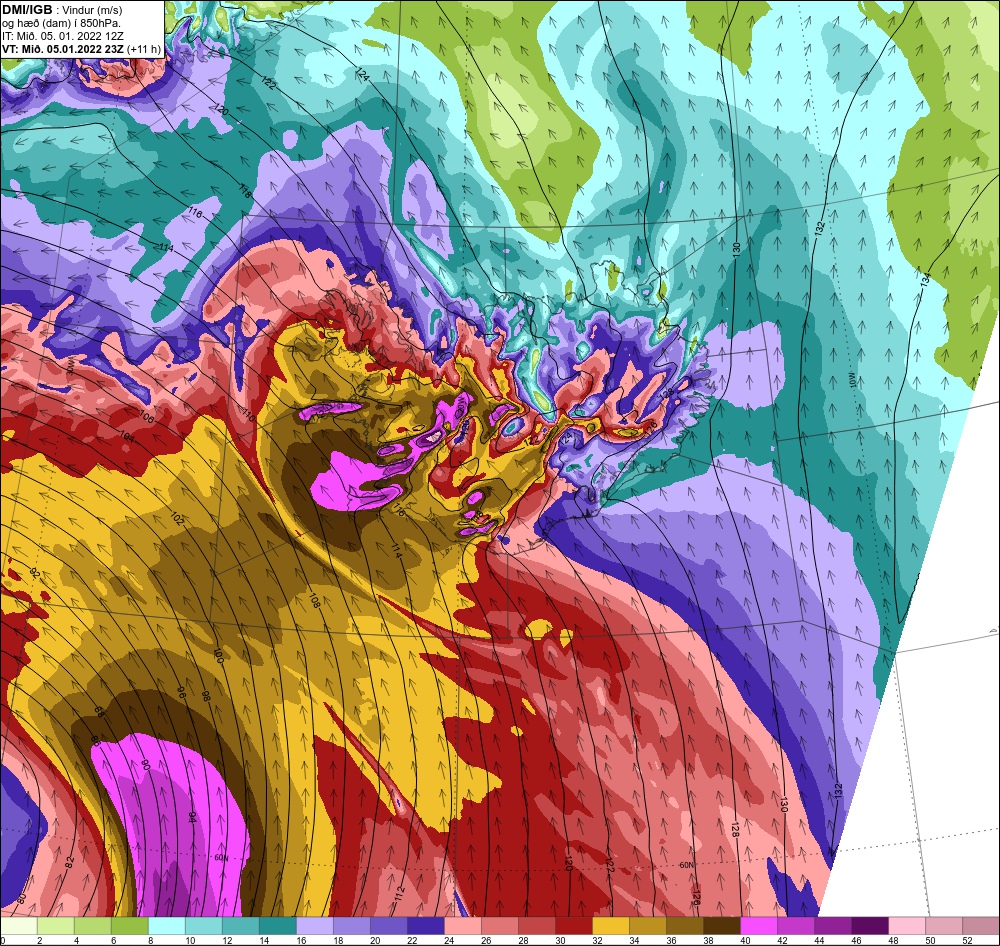1000x946 pixels.
Task: Pick the teal 12–14 m/s legend swatch
Action: click(x=241, y=926)
